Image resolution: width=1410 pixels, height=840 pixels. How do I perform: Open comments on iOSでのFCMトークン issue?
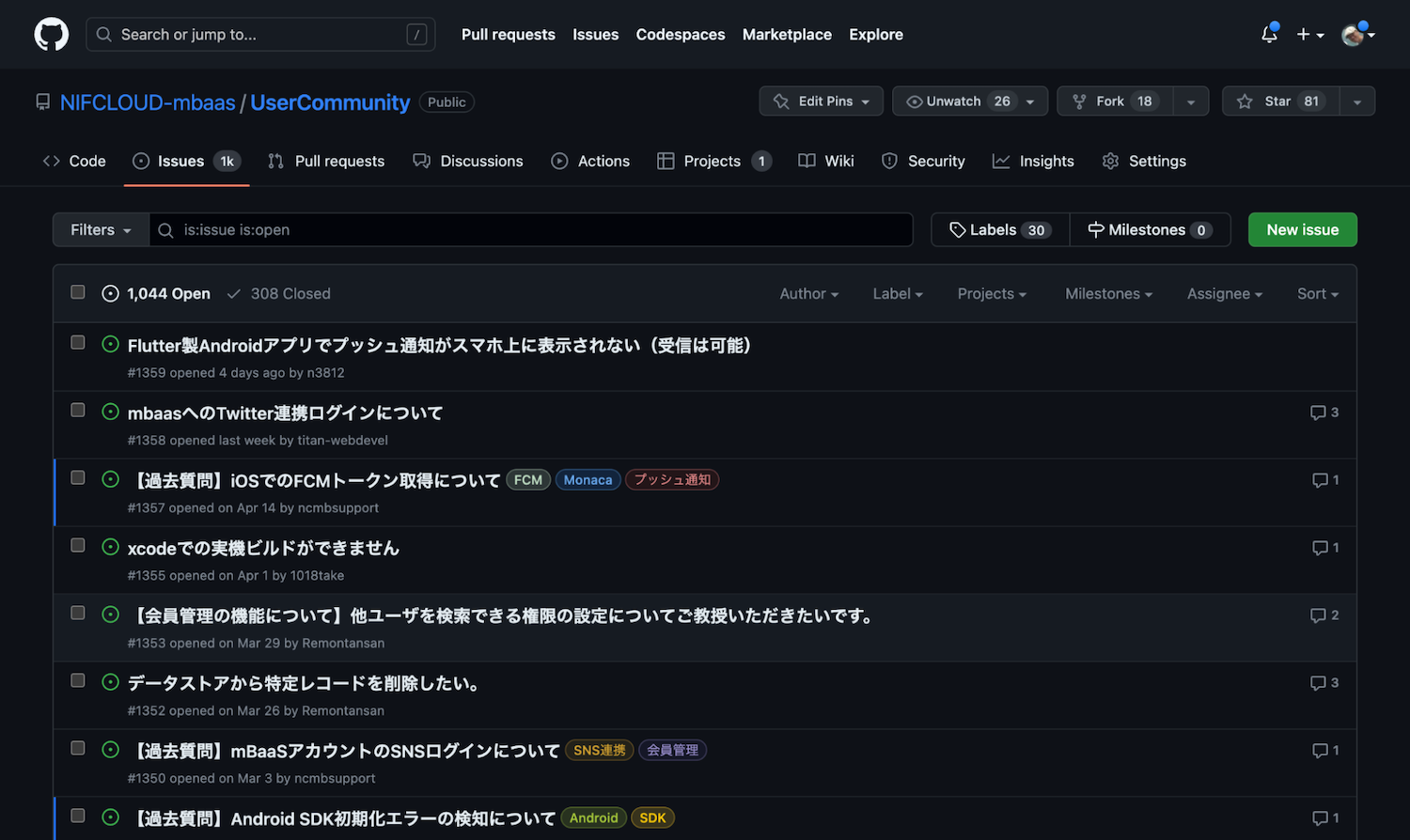[1325, 480]
